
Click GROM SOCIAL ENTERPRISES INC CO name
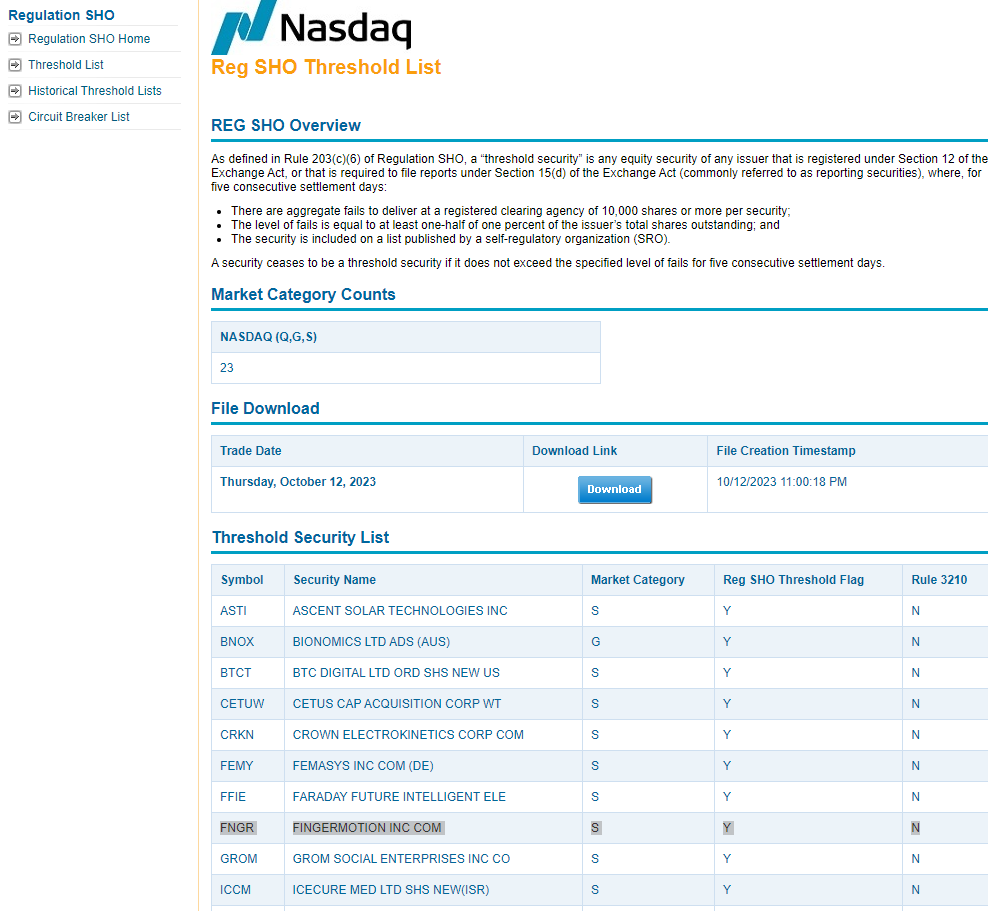point(401,859)
